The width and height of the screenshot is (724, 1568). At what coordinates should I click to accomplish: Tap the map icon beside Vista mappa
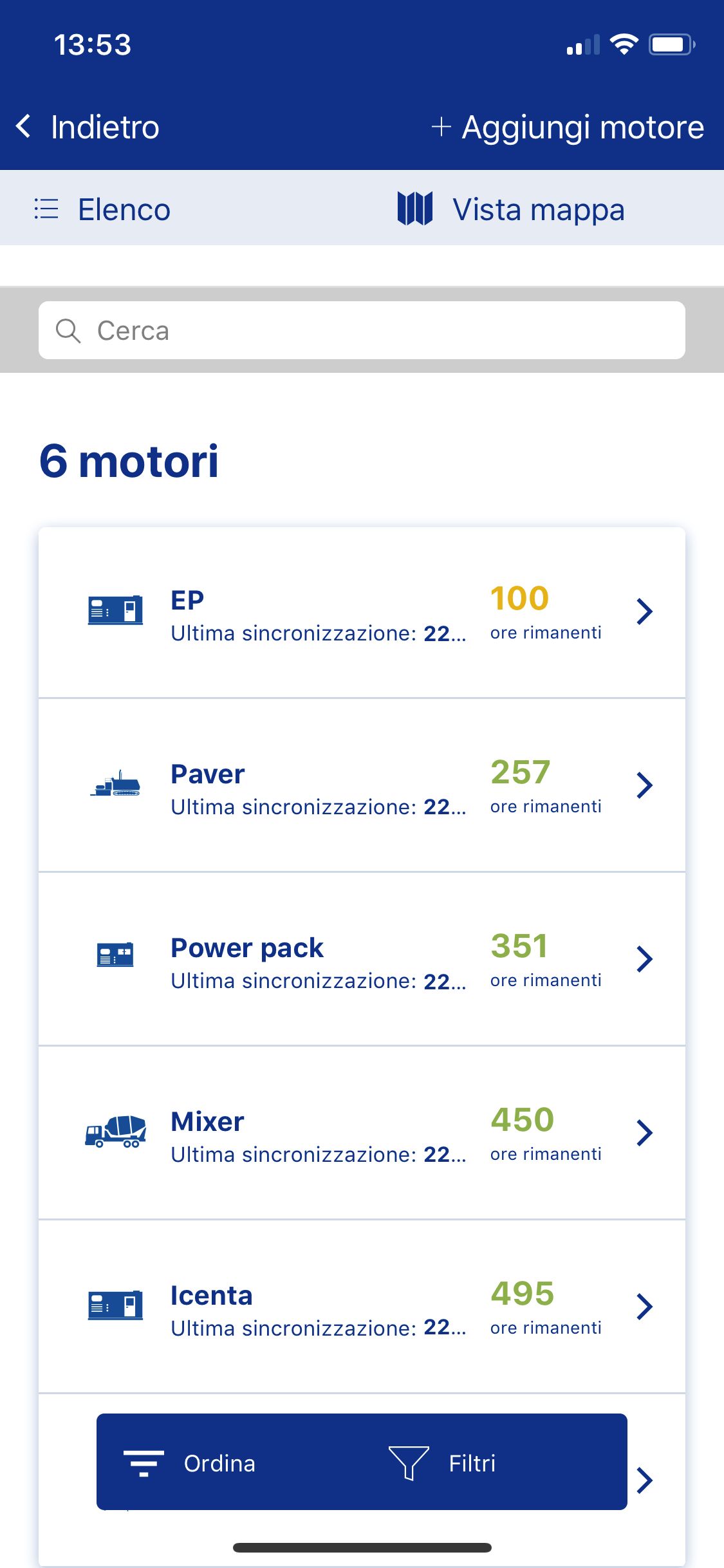[x=415, y=209]
